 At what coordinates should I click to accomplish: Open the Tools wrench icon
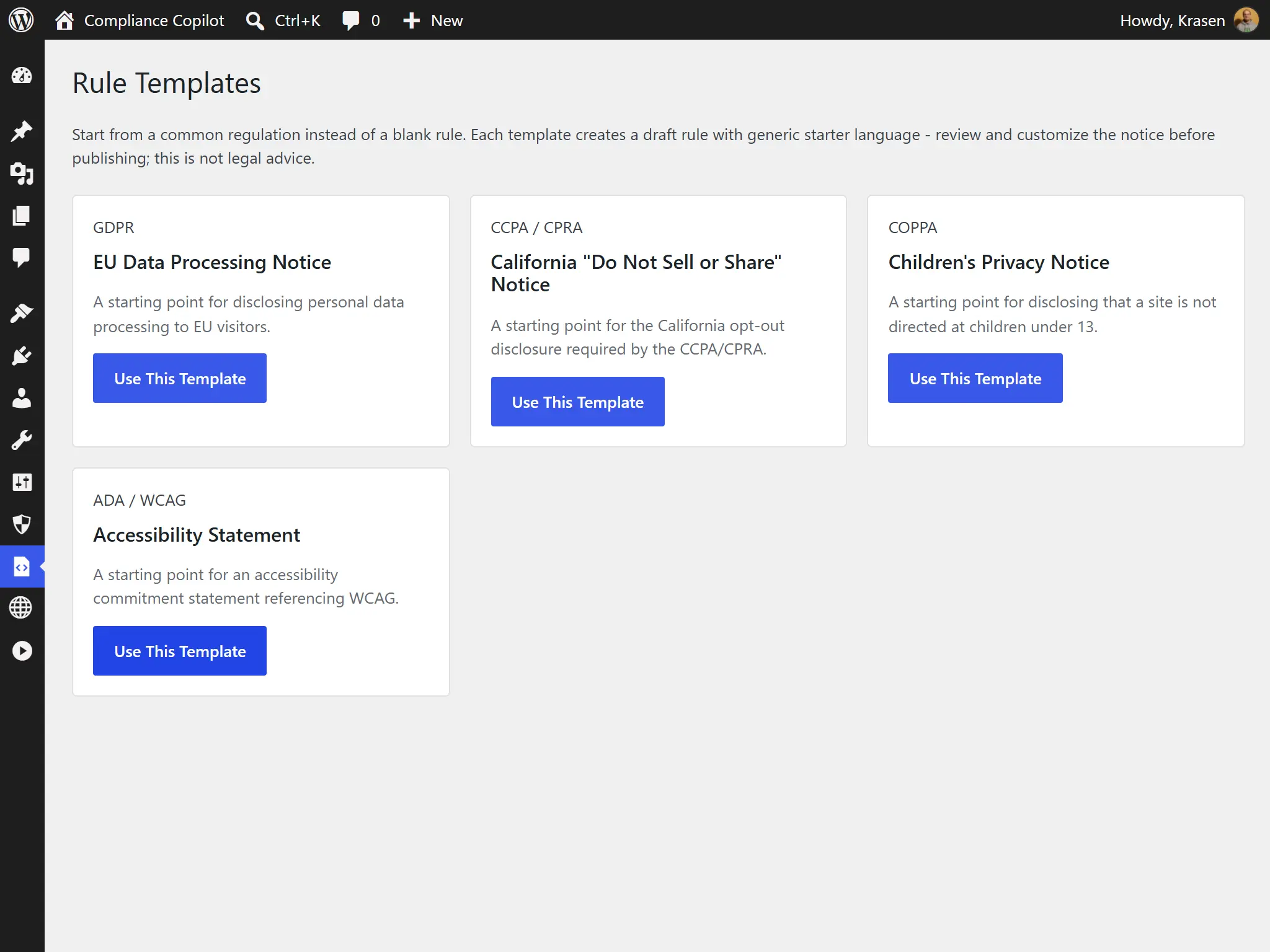[22, 440]
